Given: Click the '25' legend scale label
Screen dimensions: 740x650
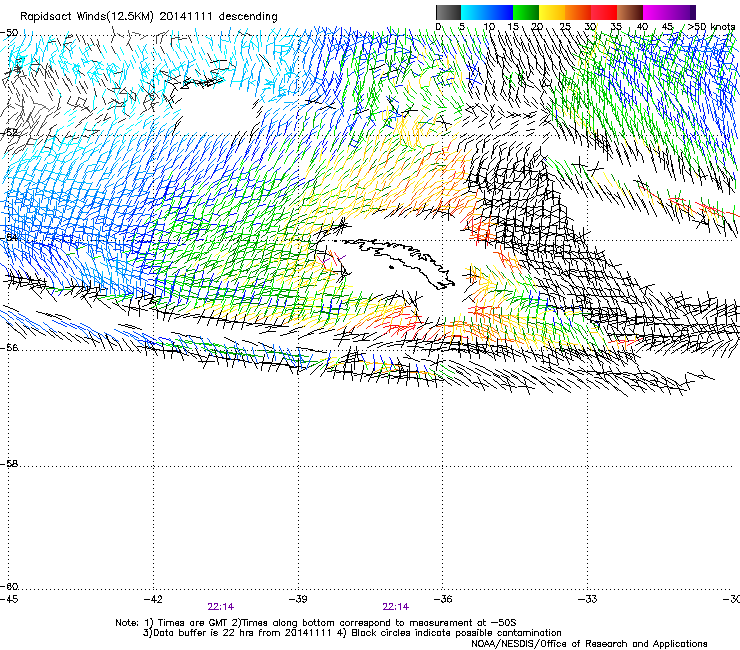Looking at the screenshot, I should point(565,26).
